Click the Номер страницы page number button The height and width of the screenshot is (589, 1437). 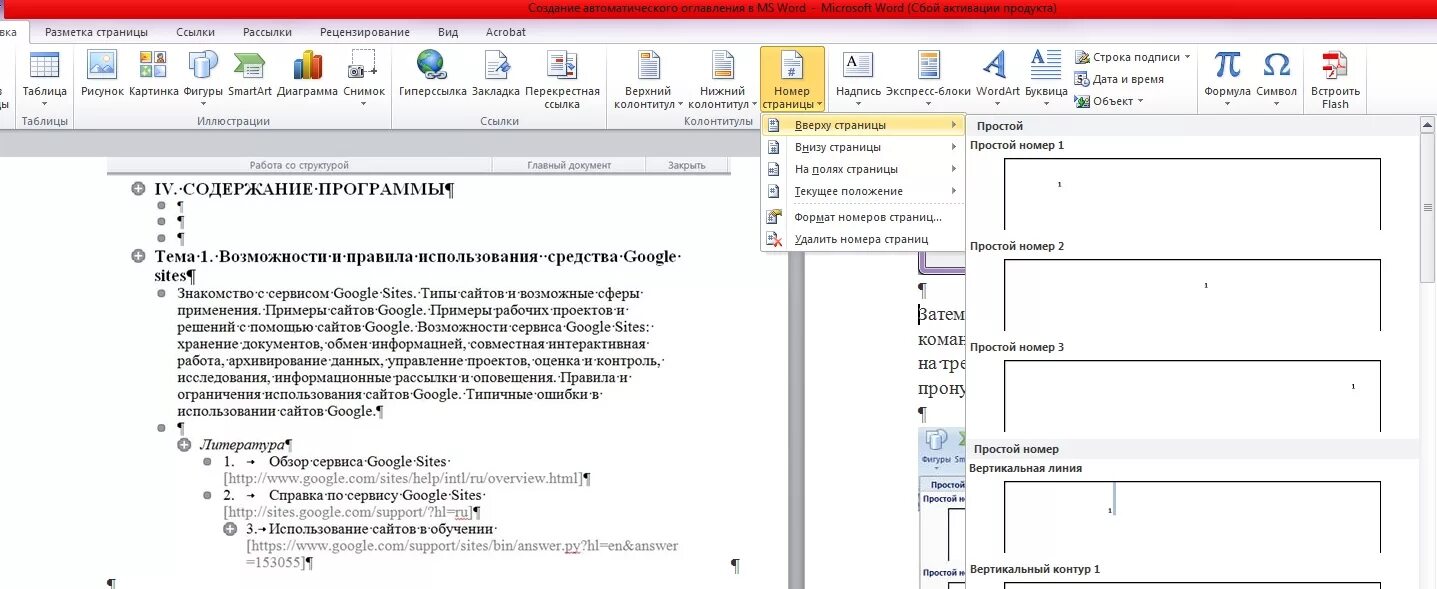click(x=792, y=80)
